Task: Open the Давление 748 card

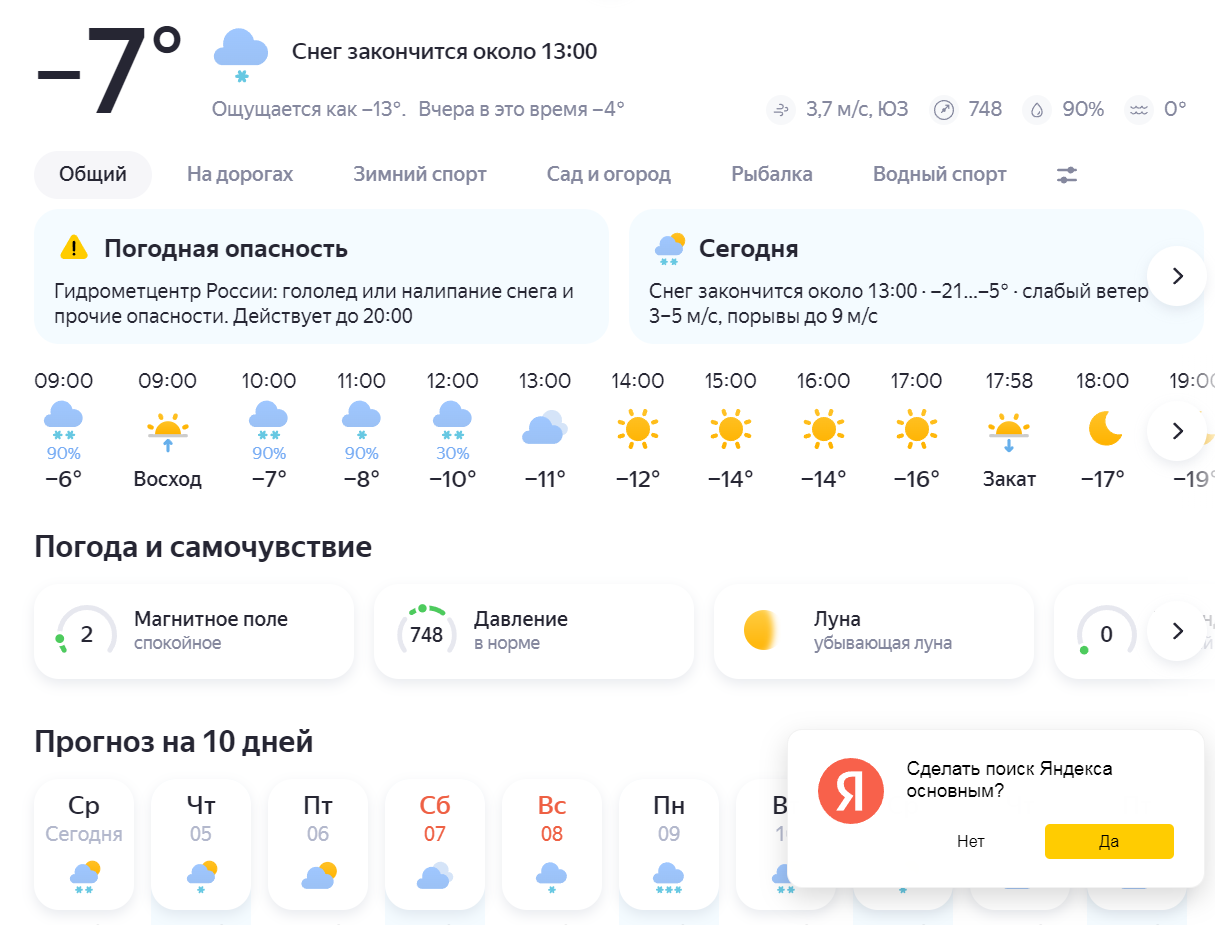Action: [533, 631]
